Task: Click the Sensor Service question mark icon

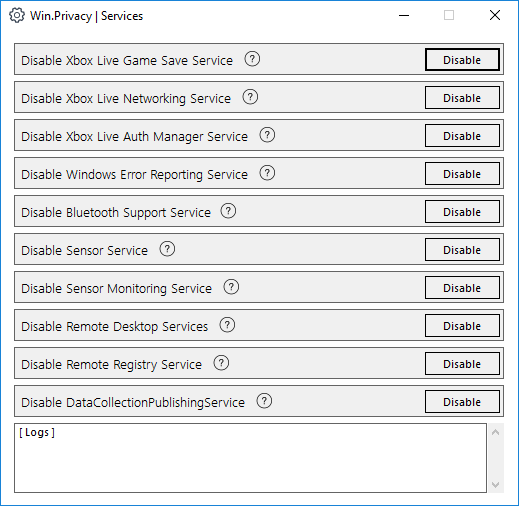Action: [167, 249]
